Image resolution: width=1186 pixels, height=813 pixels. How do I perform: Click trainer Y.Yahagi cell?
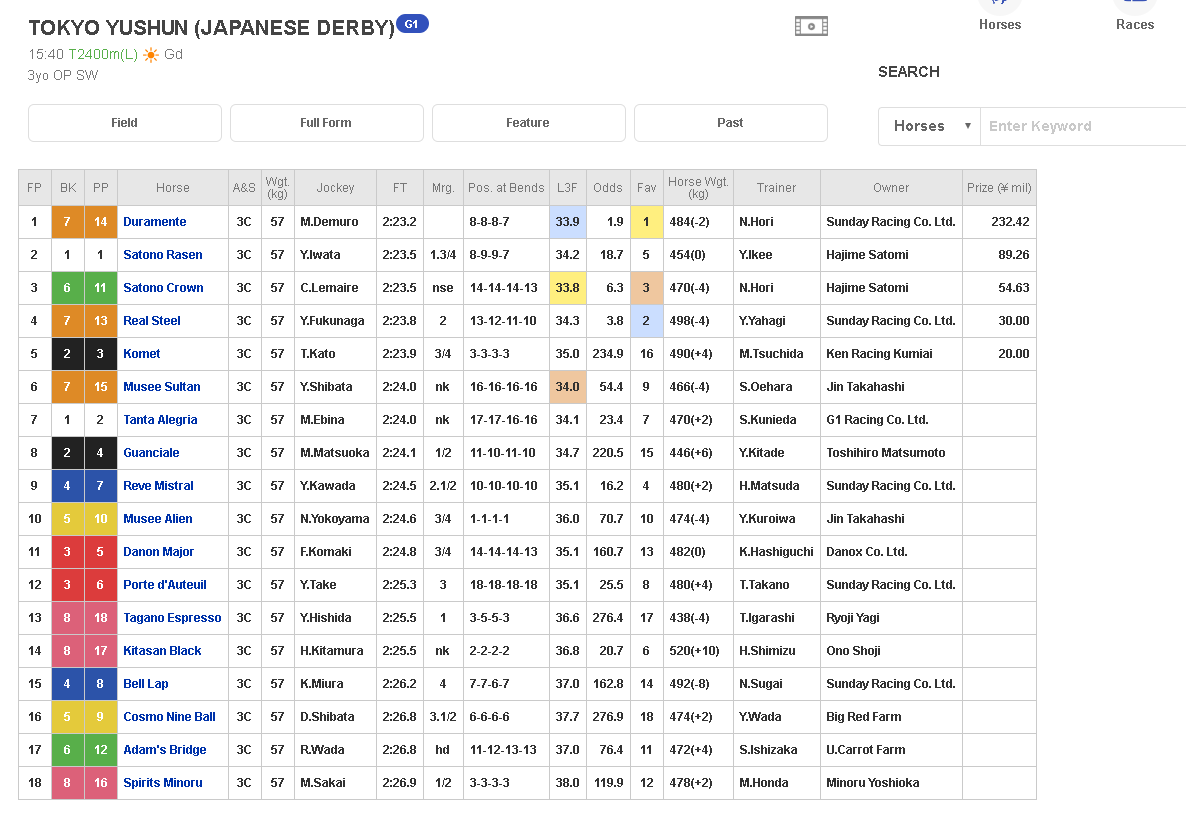[x=777, y=321]
